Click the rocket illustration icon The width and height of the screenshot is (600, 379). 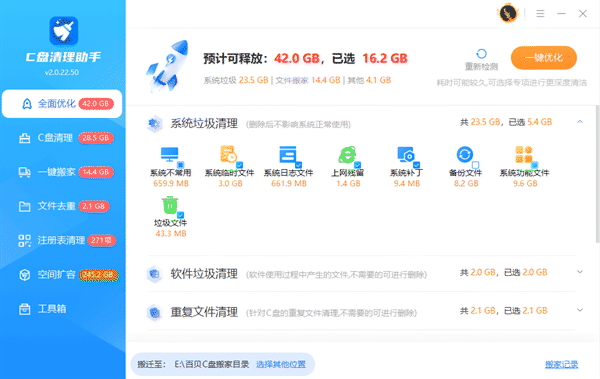(x=168, y=66)
